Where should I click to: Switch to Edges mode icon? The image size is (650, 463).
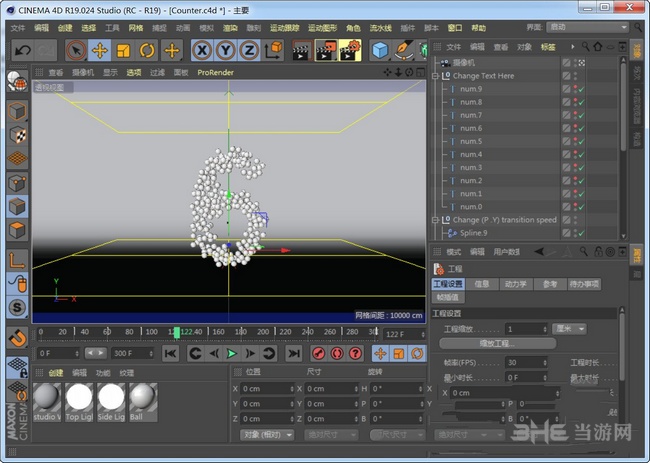point(17,206)
